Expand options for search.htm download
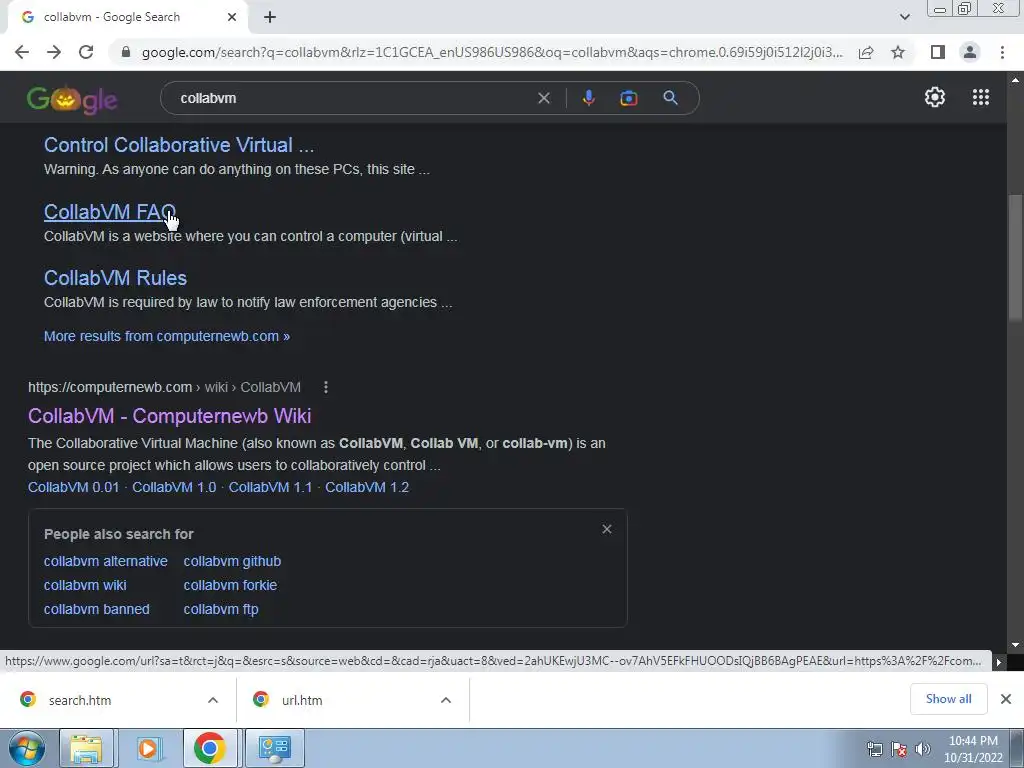The height and width of the screenshot is (768, 1024). [213, 700]
